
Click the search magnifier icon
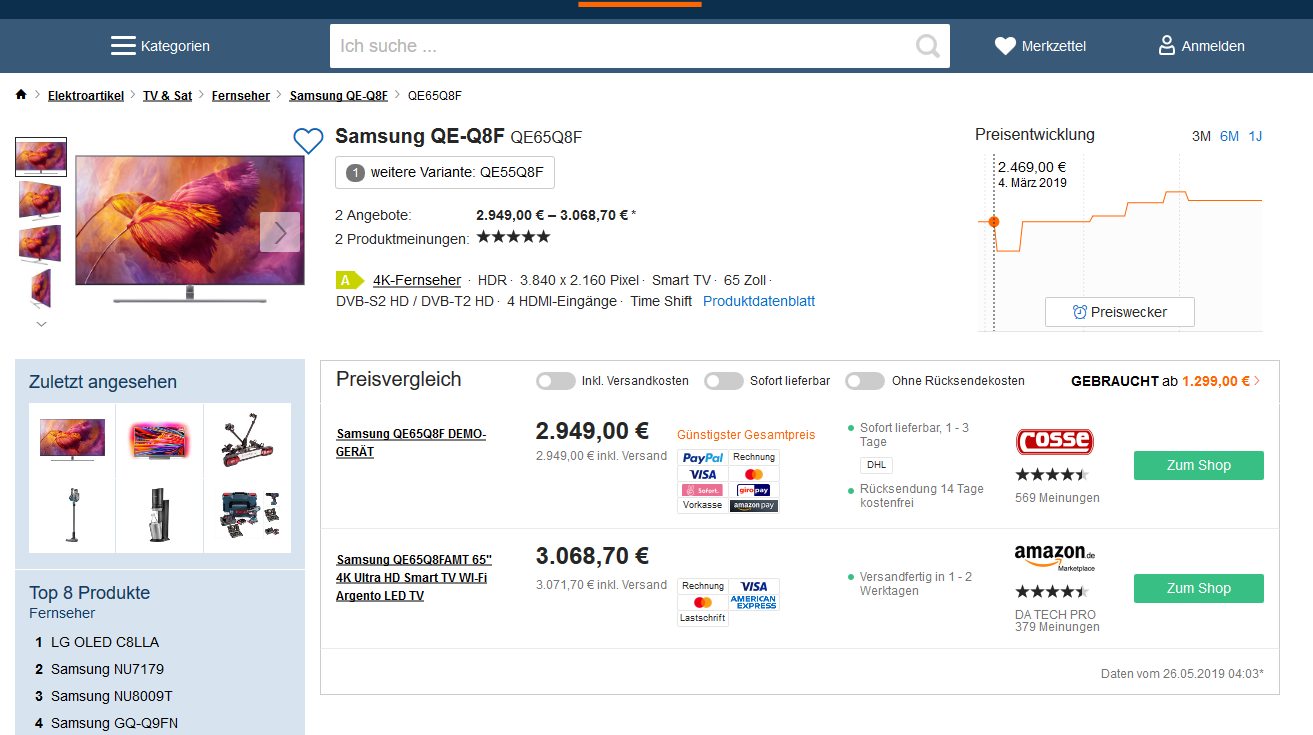(x=927, y=46)
